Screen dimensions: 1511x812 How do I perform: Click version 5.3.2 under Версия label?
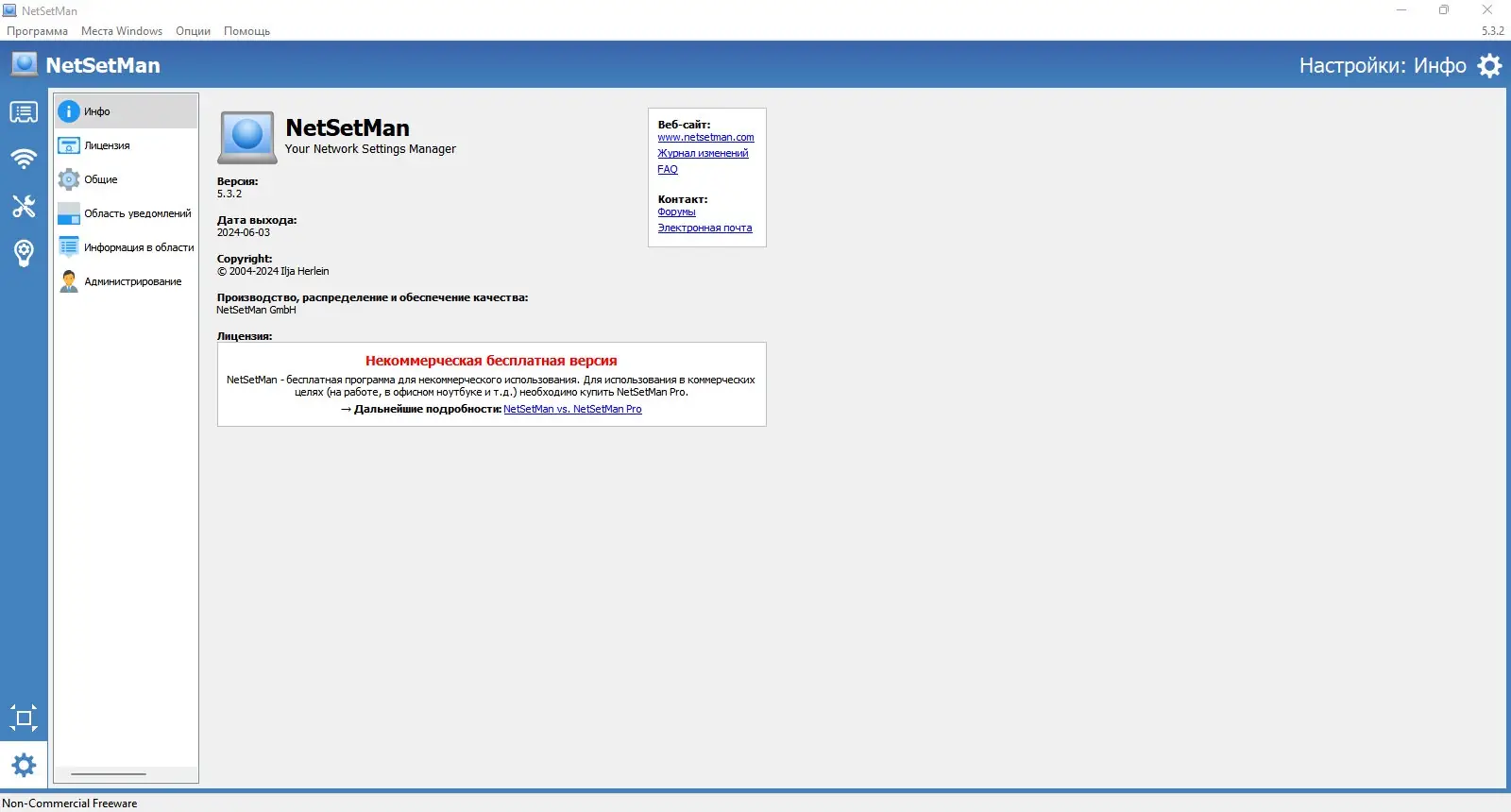(229, 194)
